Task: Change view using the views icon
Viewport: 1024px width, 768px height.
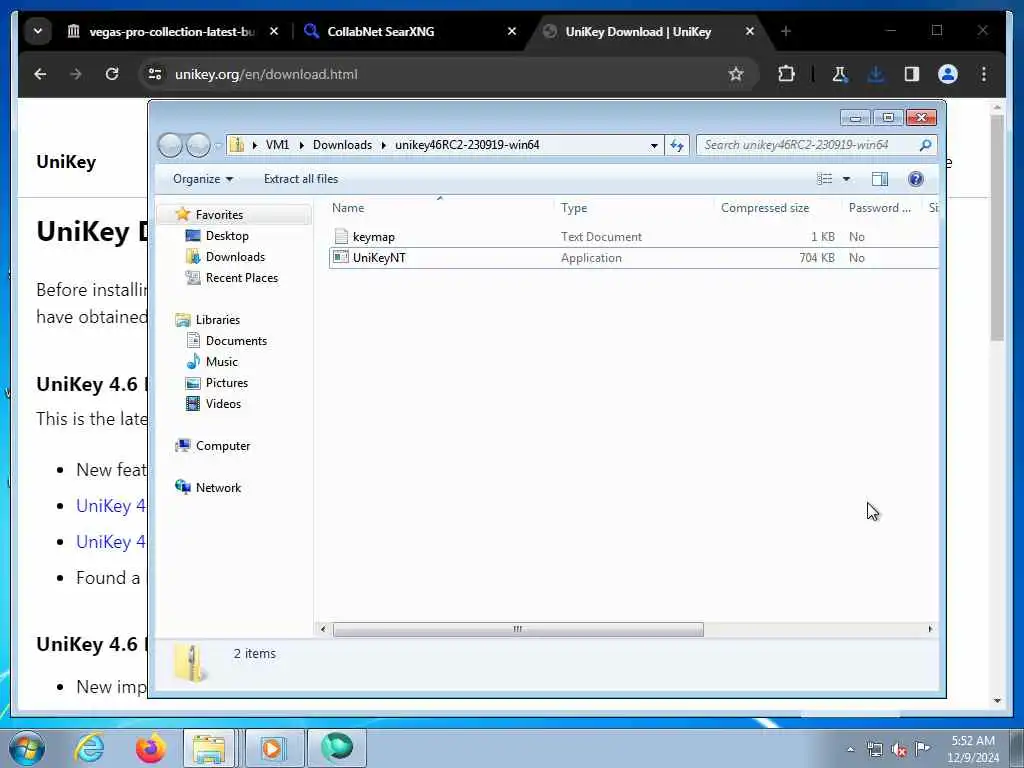Action: pos(825,179)
